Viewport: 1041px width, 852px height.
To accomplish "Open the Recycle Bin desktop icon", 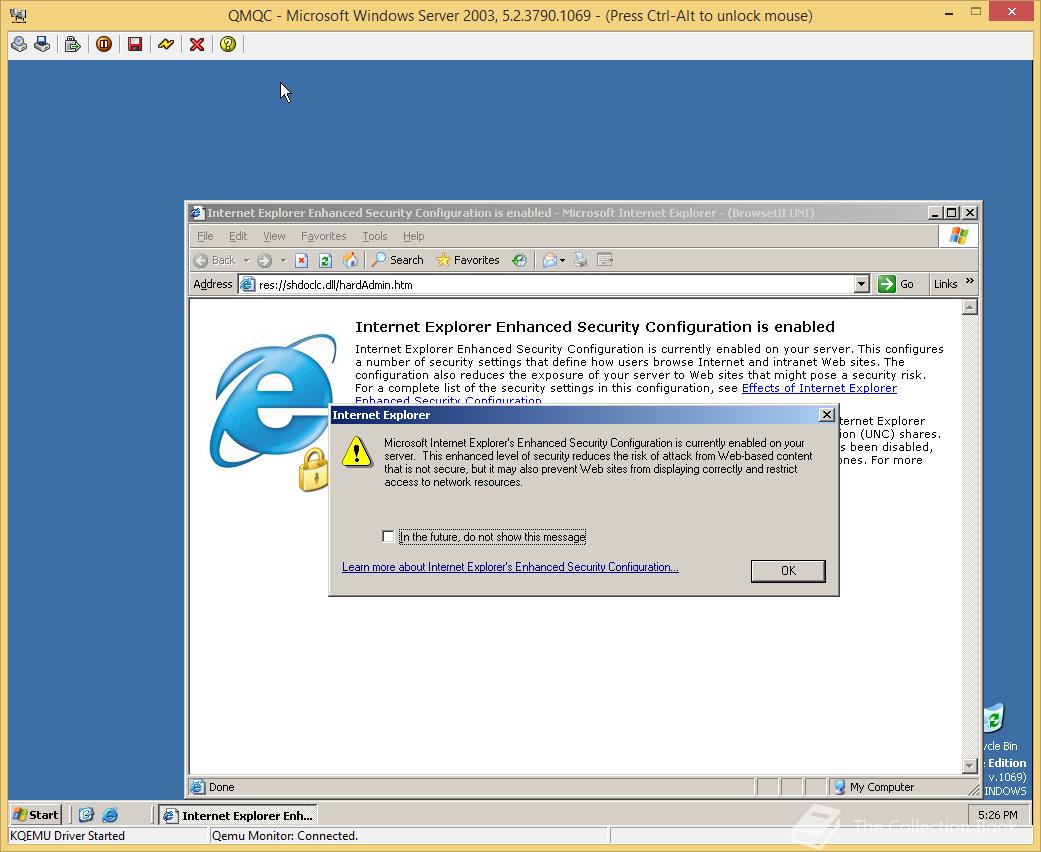I will pyautogui.click(x=995, y=721).
